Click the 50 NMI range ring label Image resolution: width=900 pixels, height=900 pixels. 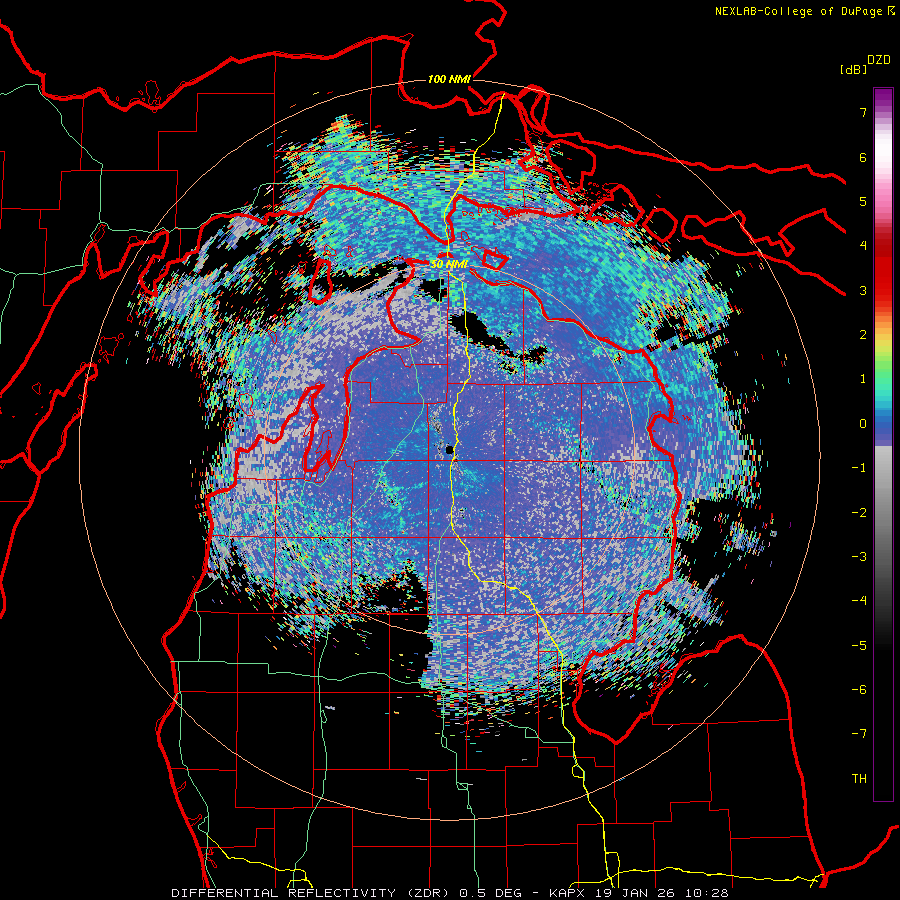(x=449, y=264)
